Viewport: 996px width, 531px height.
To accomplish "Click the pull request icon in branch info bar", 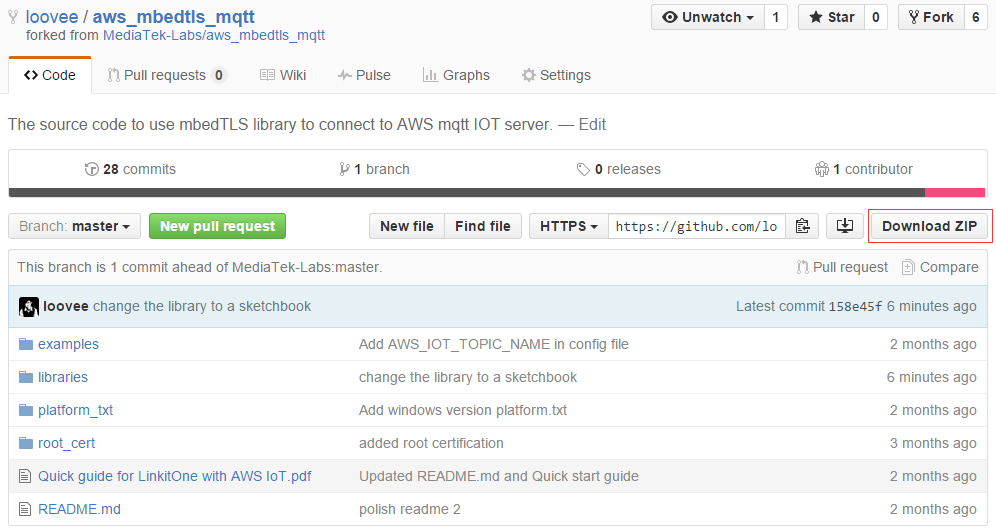I will point(802,267).
